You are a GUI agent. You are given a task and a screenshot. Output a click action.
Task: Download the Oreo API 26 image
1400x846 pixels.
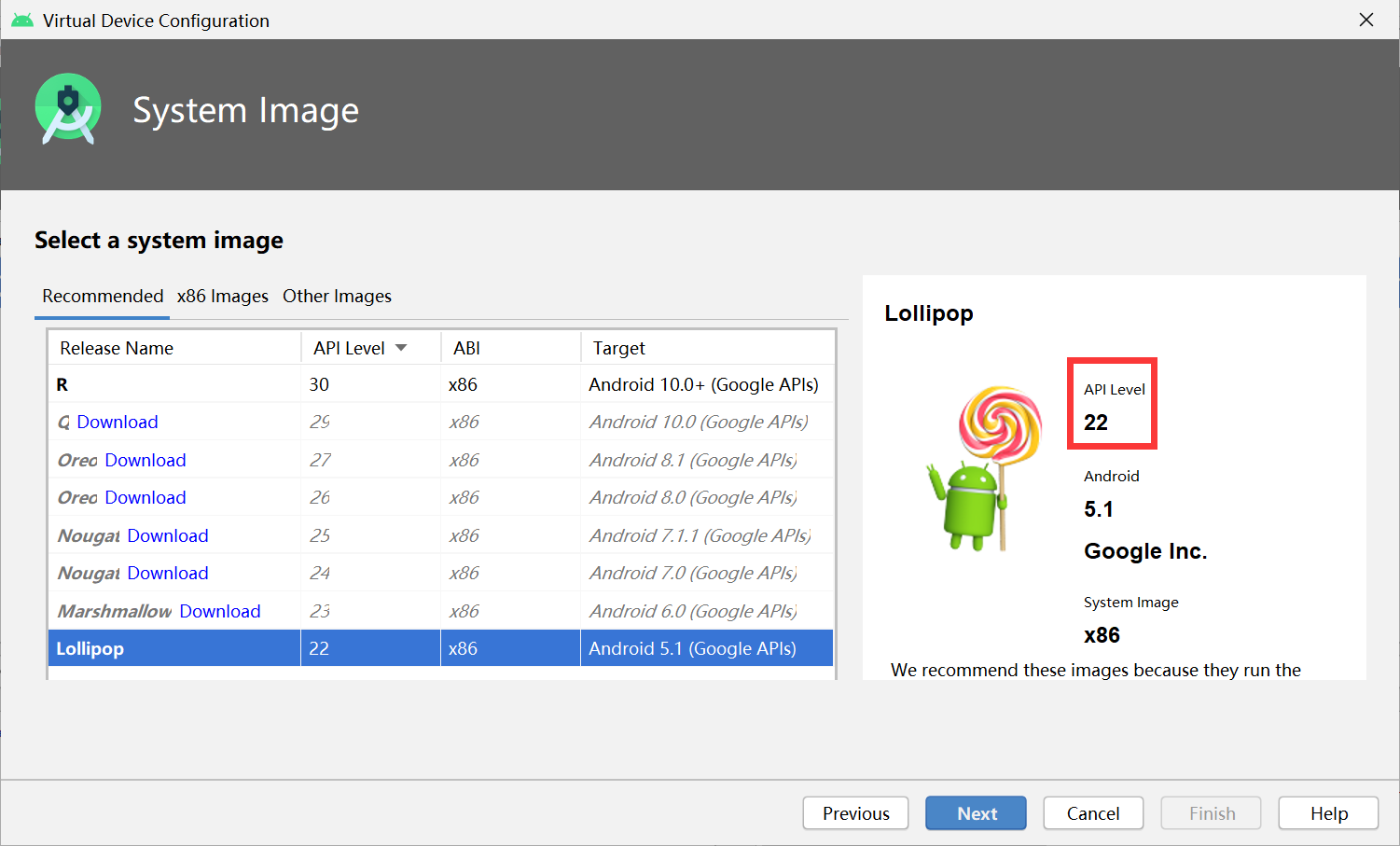tap(146, 496)
